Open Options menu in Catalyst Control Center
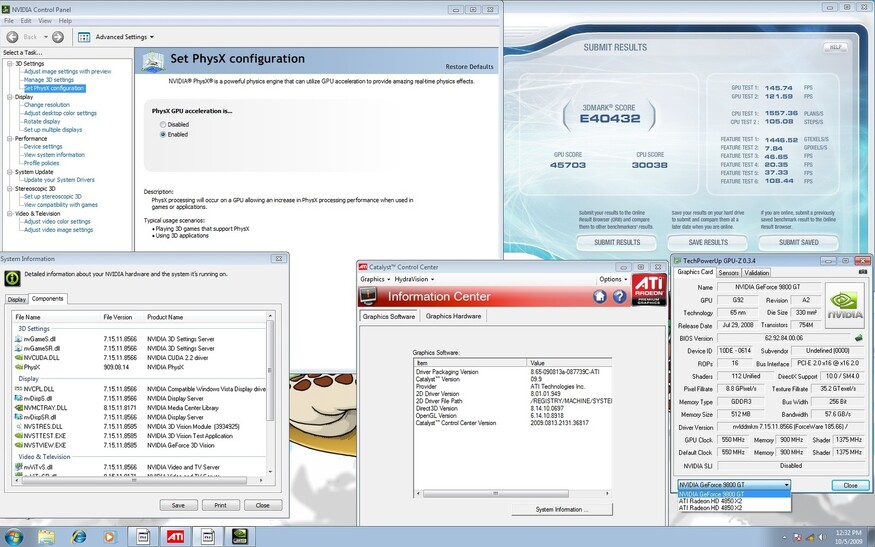875x547 pixels. [613, 279]
